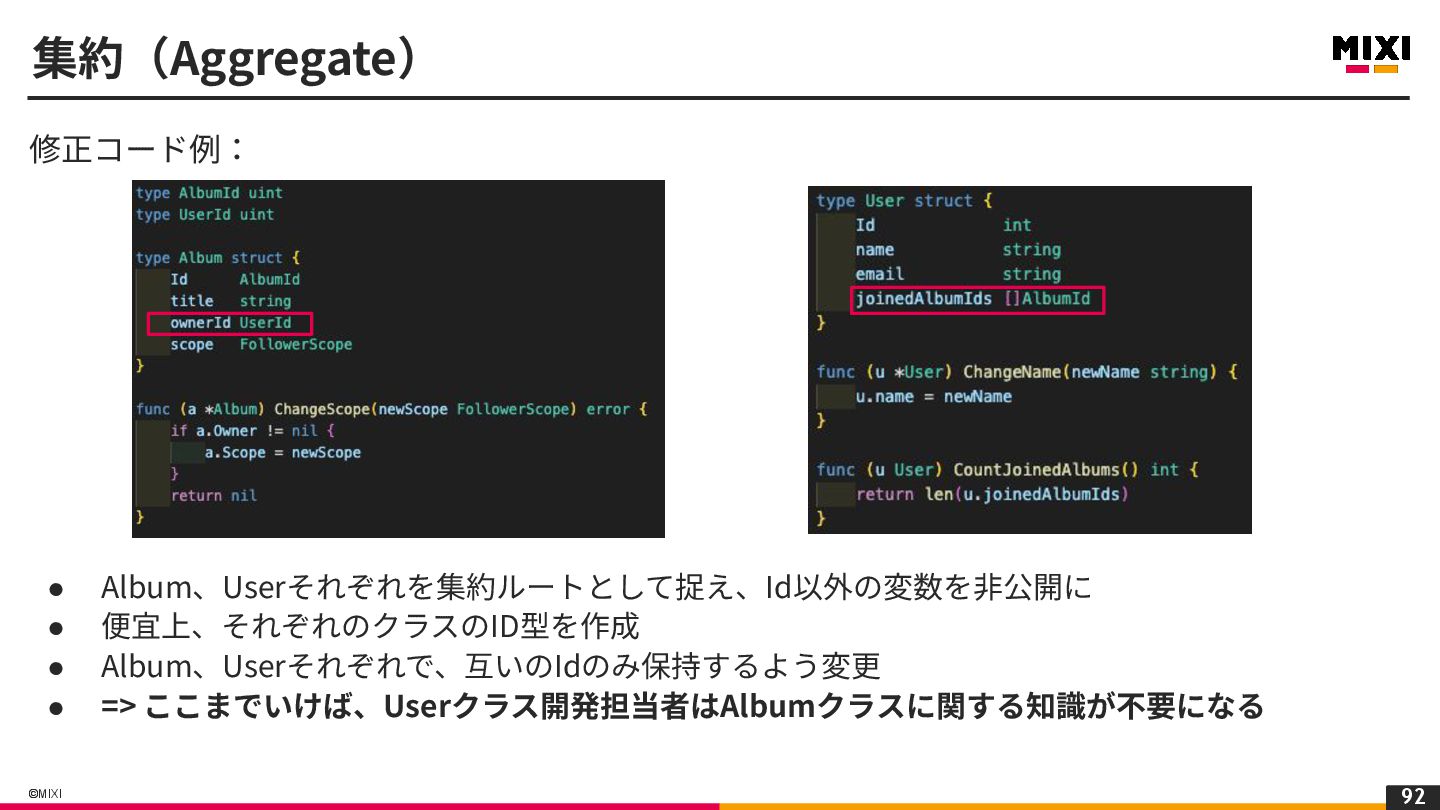Click the ChangeScope function signature line
Image resolution: width=1440 pixels, height=810 pixels.
[392, 410]
